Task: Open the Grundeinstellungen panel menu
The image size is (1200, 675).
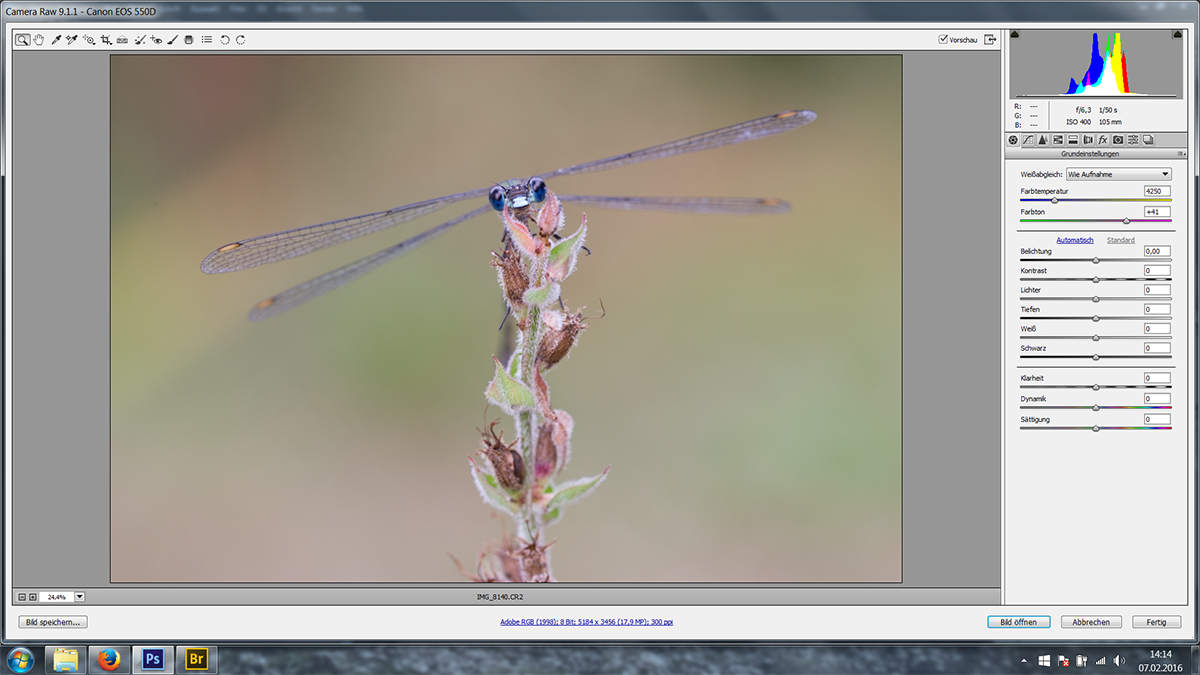Action: pos(1181,154)
